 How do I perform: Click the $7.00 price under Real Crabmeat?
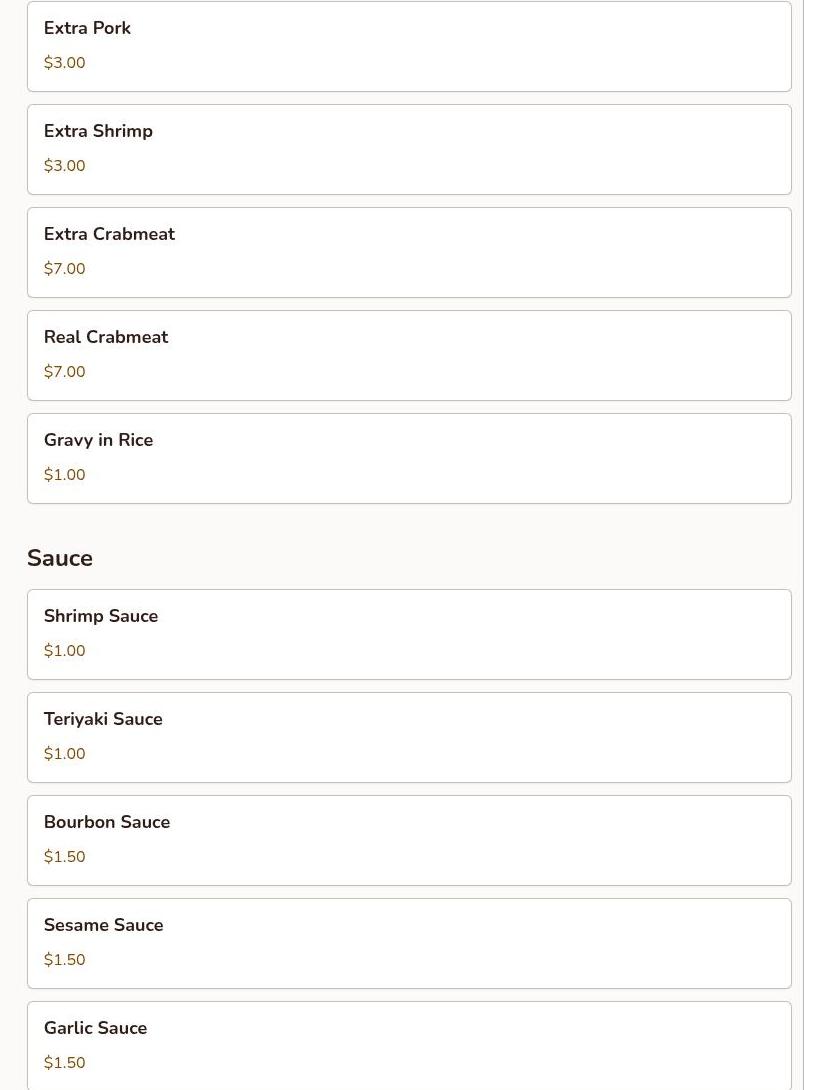[65, 372]
